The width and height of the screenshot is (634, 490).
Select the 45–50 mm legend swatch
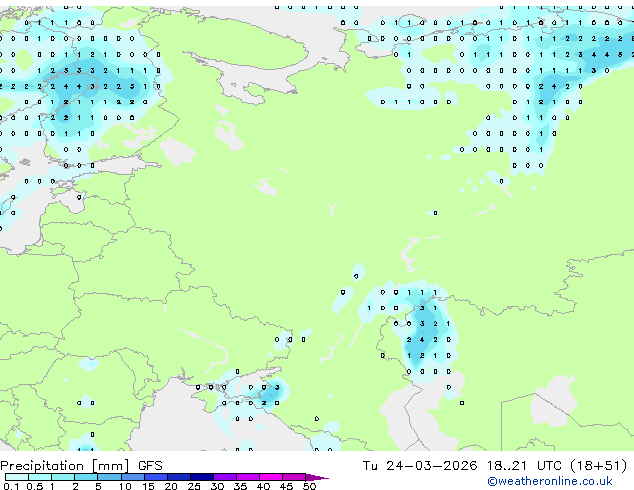(294, 477)
